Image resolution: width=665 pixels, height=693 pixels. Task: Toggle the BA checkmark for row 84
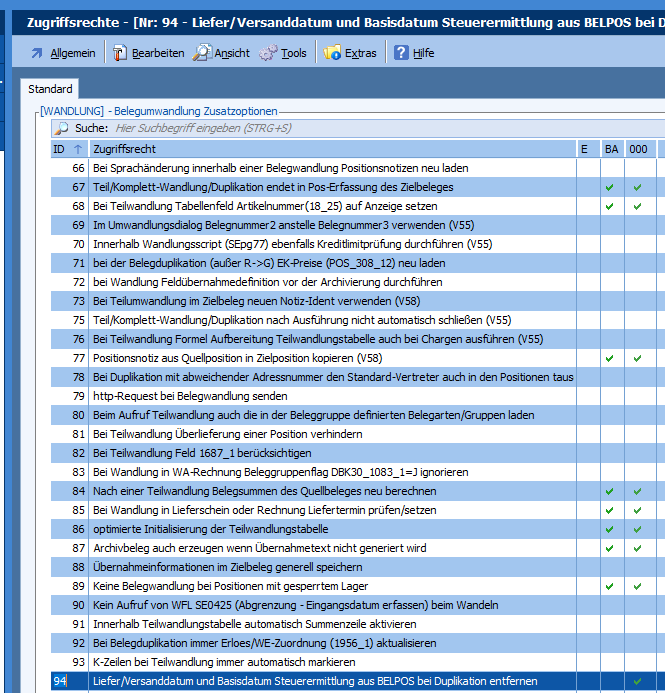(609, 491)
